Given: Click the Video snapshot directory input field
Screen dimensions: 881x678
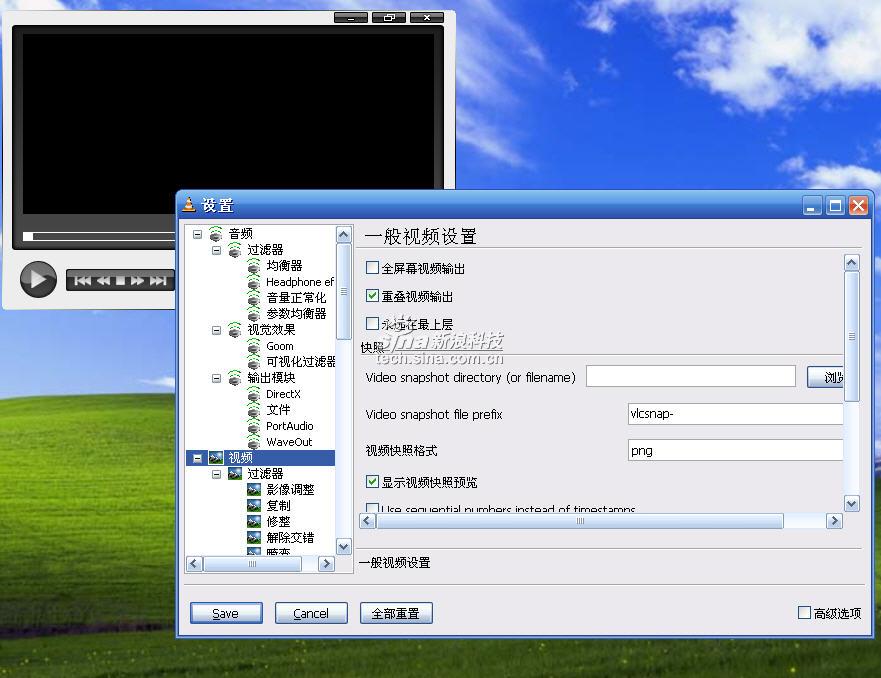Looking at the screenshot, I should click(x=691, y=376).
